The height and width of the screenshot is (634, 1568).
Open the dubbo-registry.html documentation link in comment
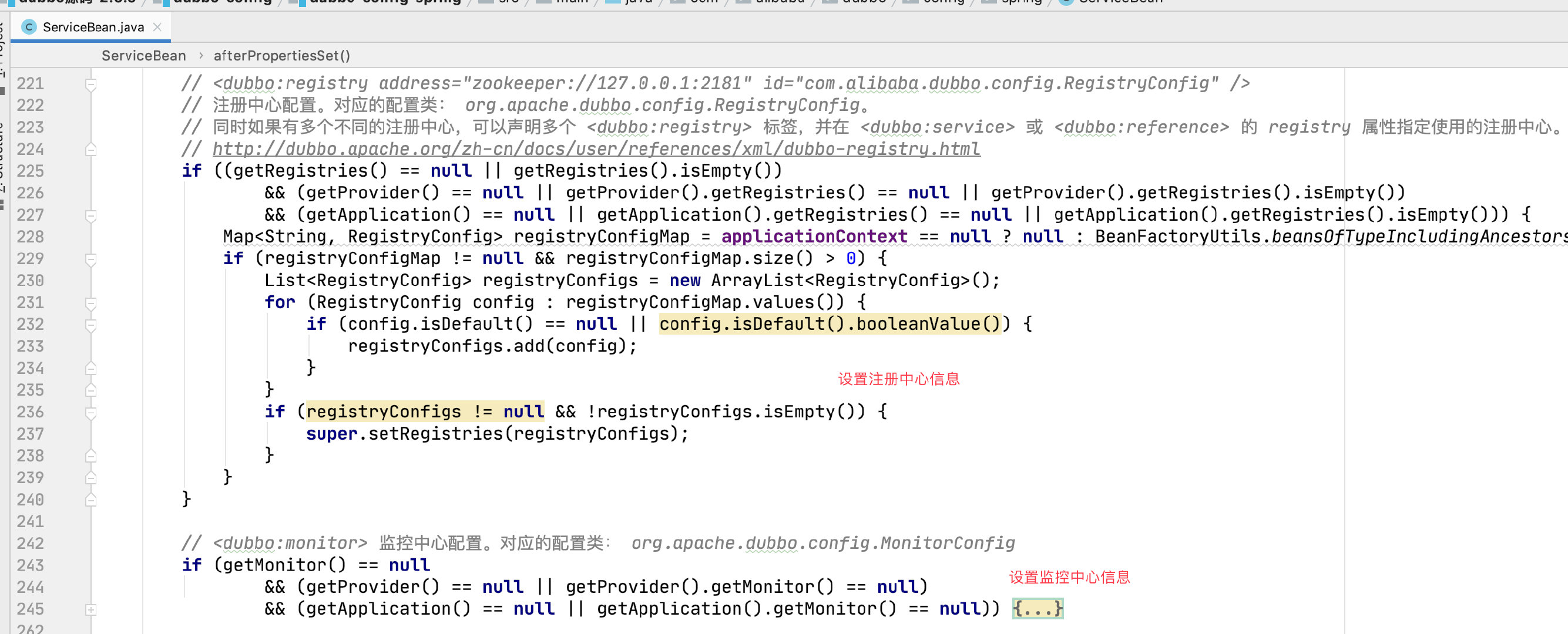[x=596, y=149]
